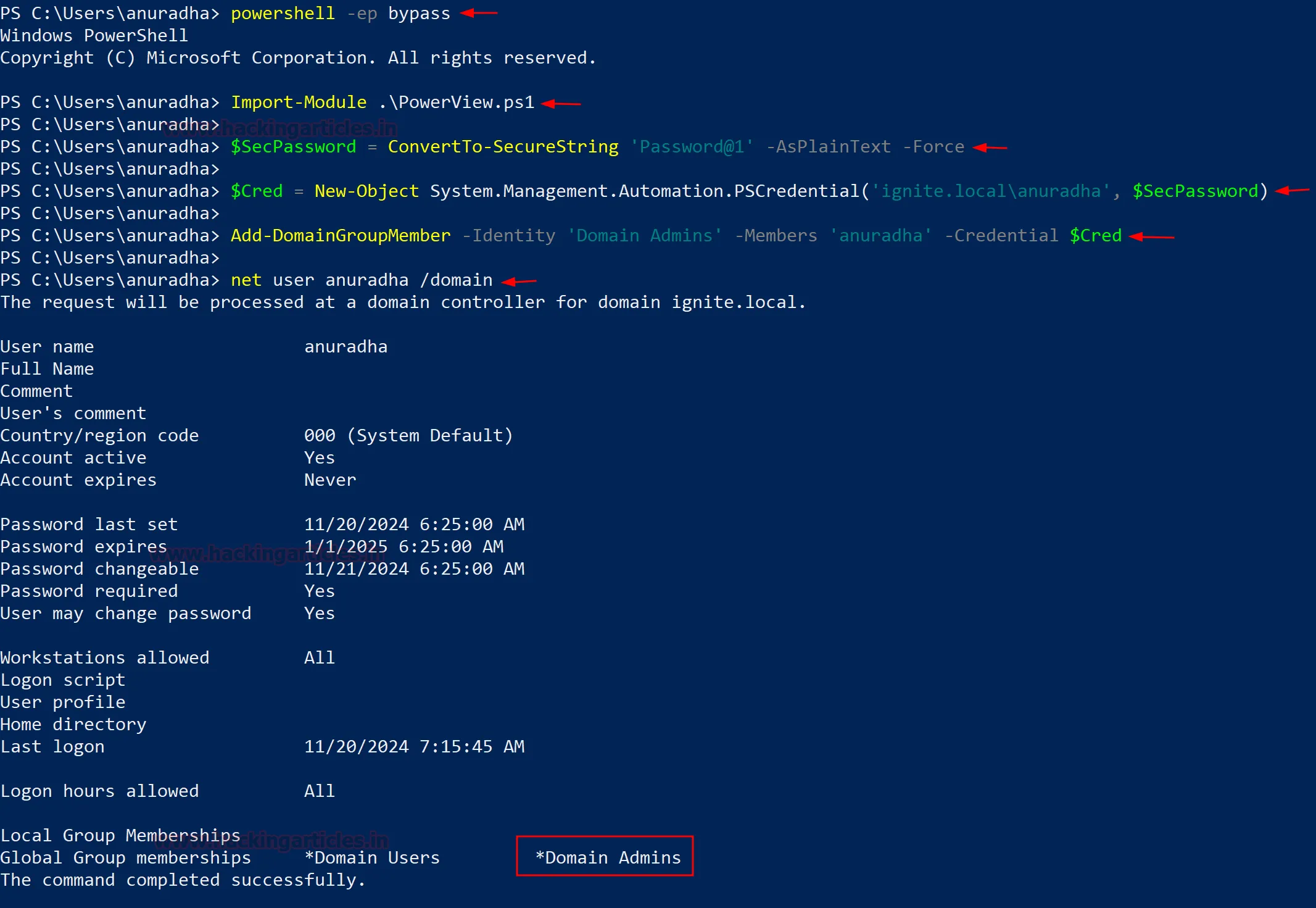Click the powershell -ep bypass command

coord(341,13)
